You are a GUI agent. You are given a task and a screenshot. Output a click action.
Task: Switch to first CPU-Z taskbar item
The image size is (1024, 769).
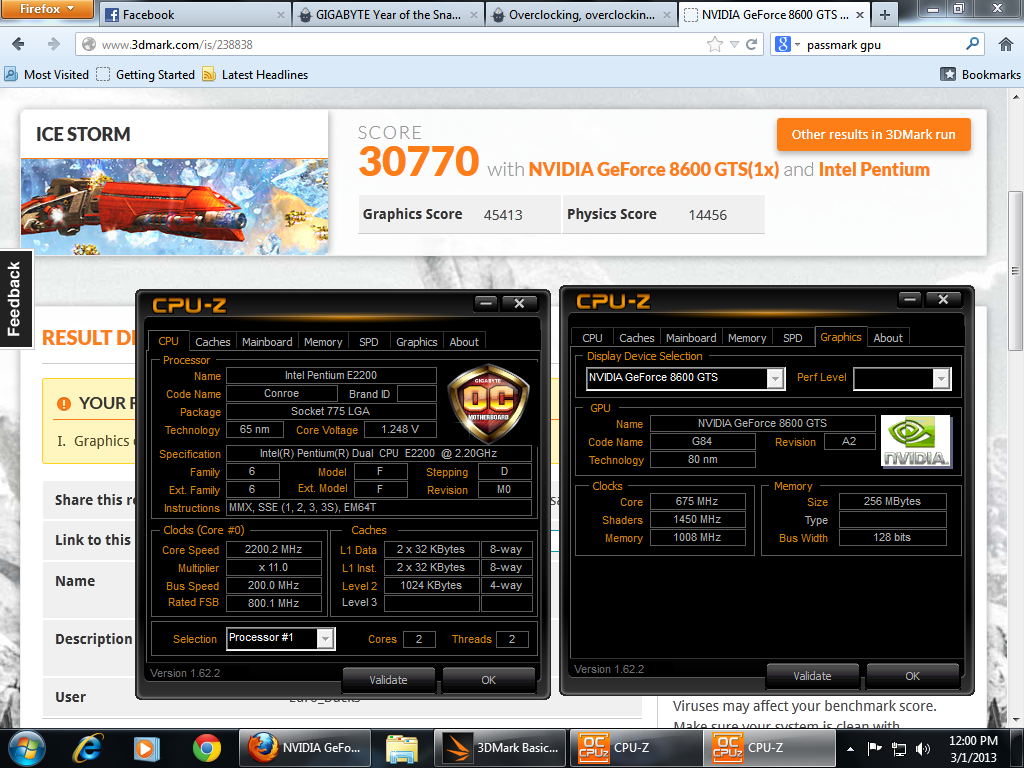point(635,748)
